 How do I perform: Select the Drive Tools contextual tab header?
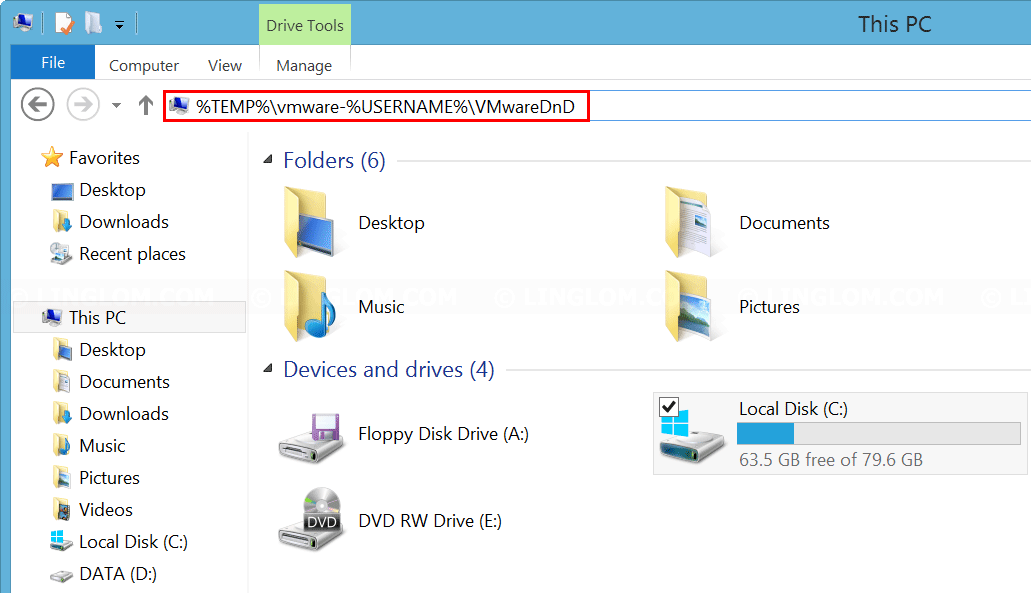coord(305,25)
